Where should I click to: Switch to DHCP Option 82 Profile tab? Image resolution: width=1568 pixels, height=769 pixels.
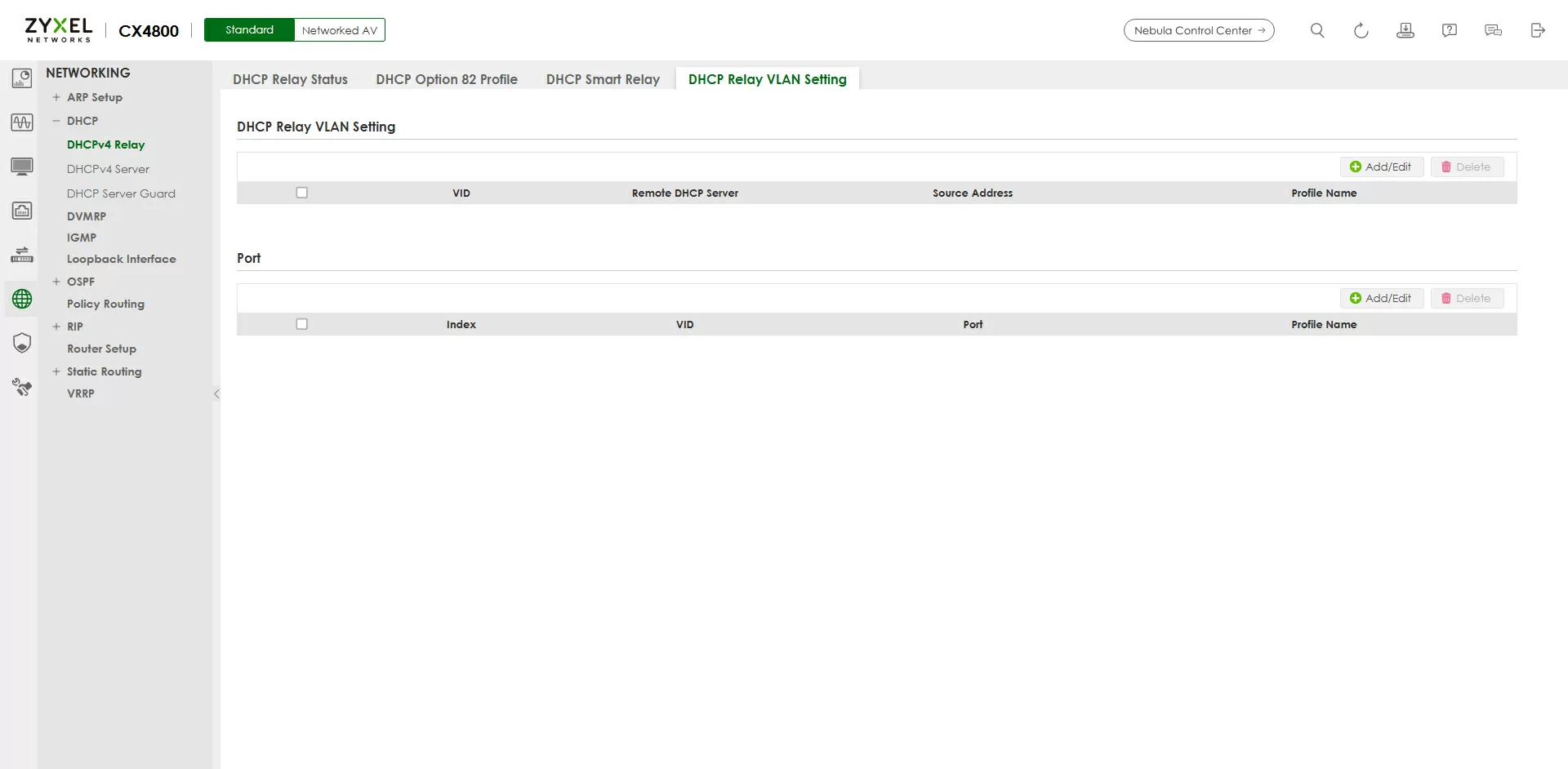point(446,79)
